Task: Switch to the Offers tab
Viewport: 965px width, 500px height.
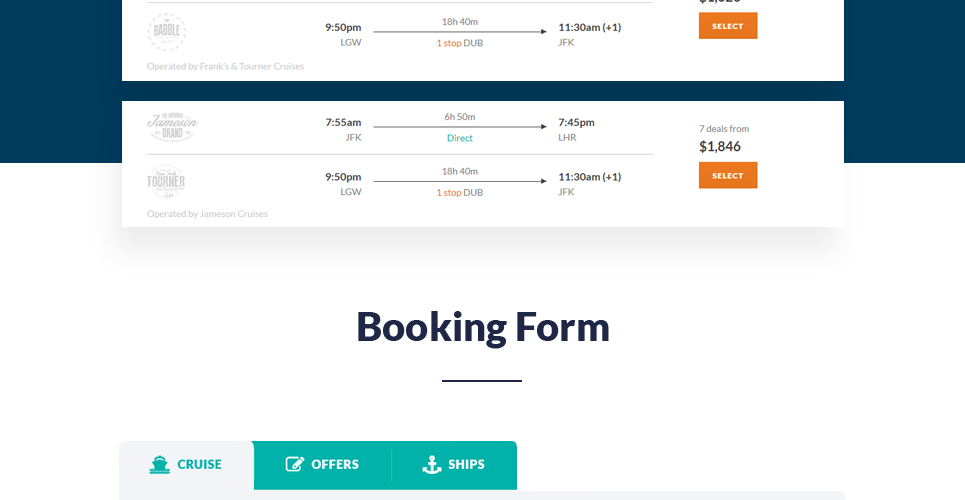Action: click(322, 466)
